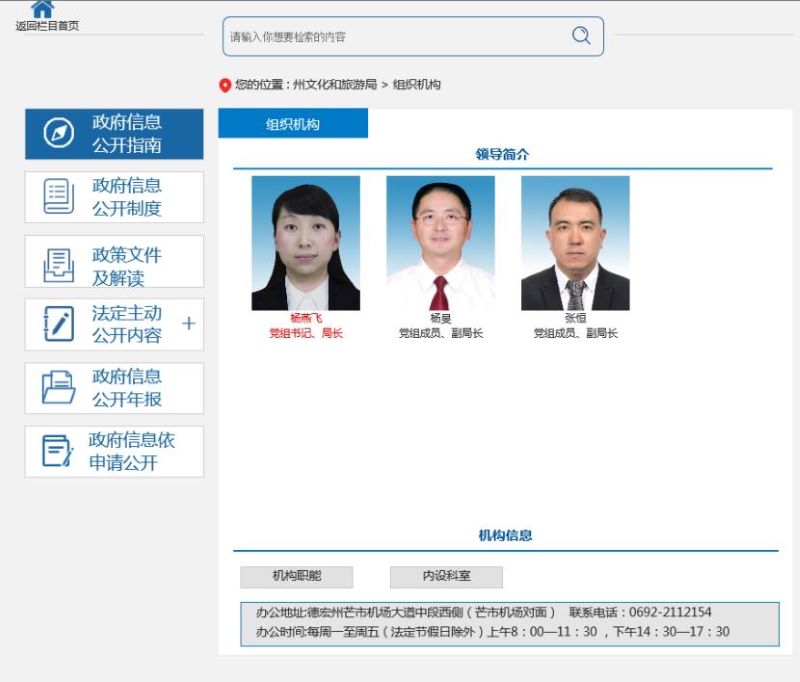
Task: Click the document icon beside 政府信息公开制度
Action: (58, 197)
